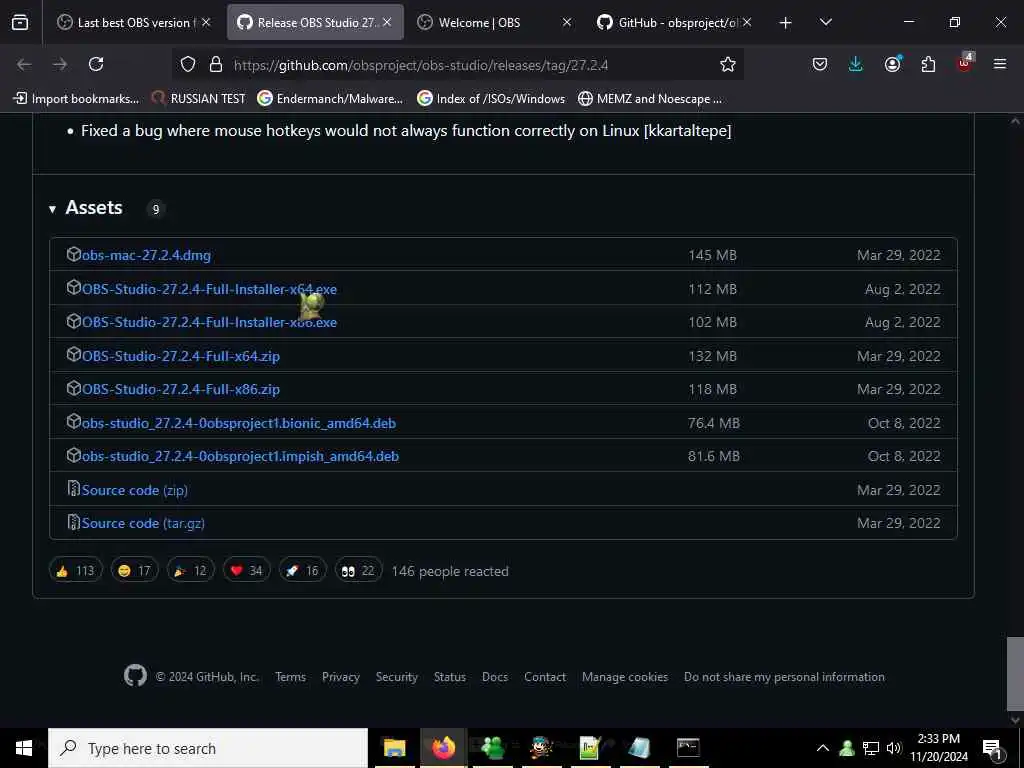Open the Terms footer link
The height and width of the screenshot is (768, 1024).
coord(291,677)
